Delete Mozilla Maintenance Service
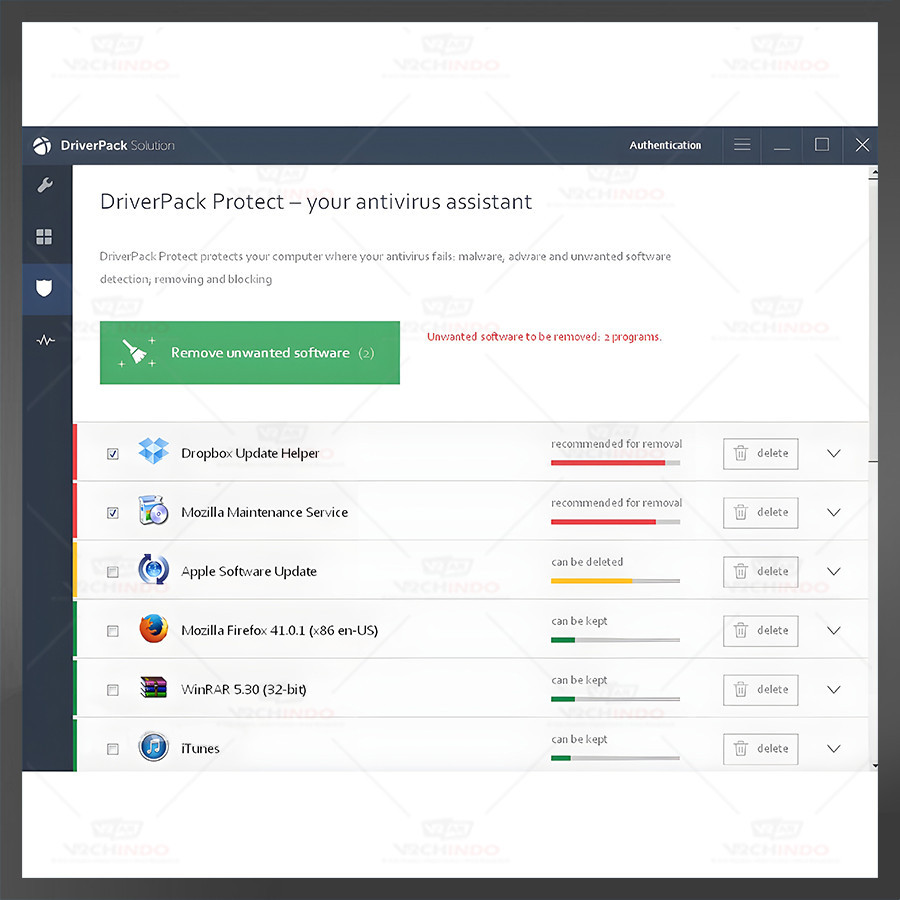Image resolution: width=900 pixels, height=900 pixels. (761, 513)
